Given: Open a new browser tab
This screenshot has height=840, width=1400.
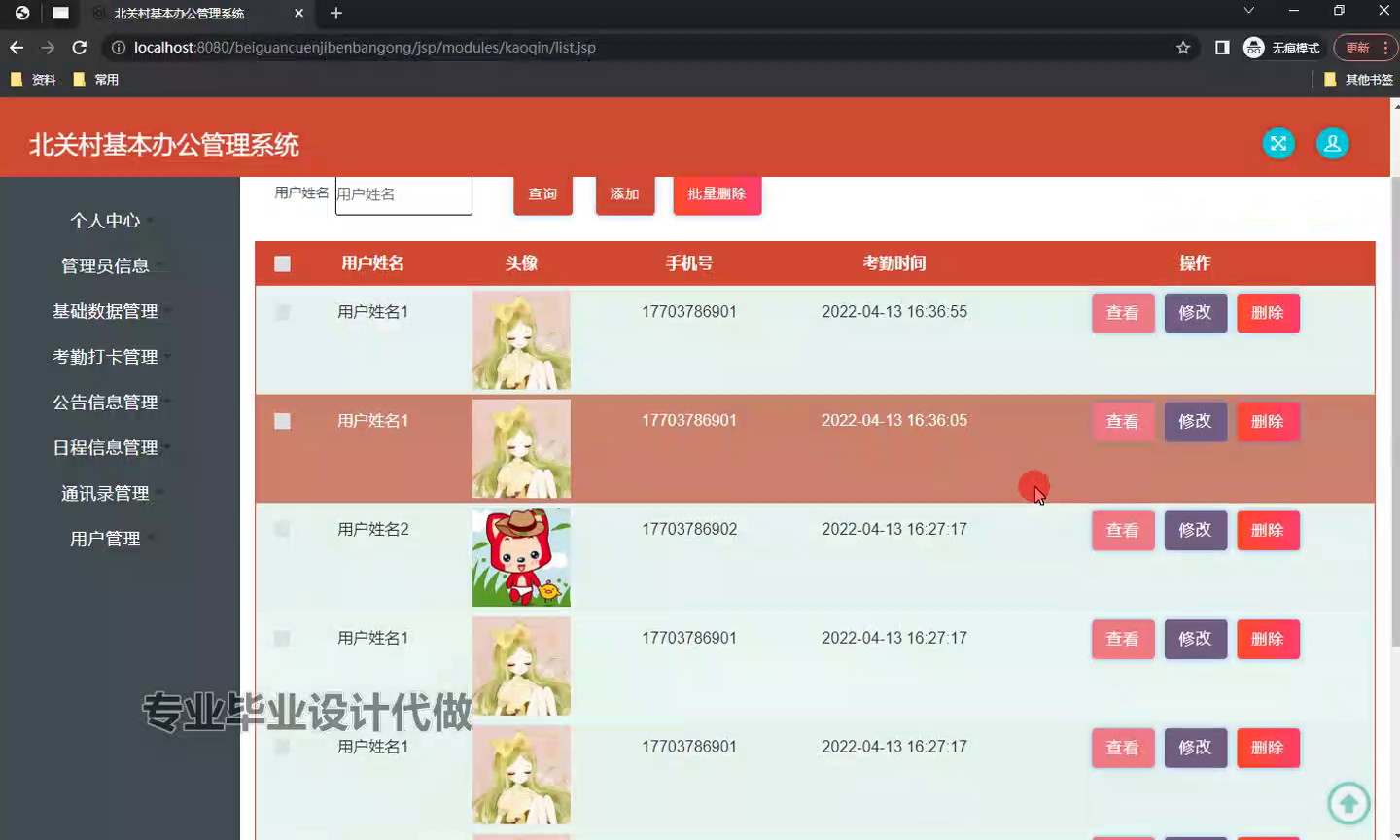Looking at the screenshot, I should 336,13.
